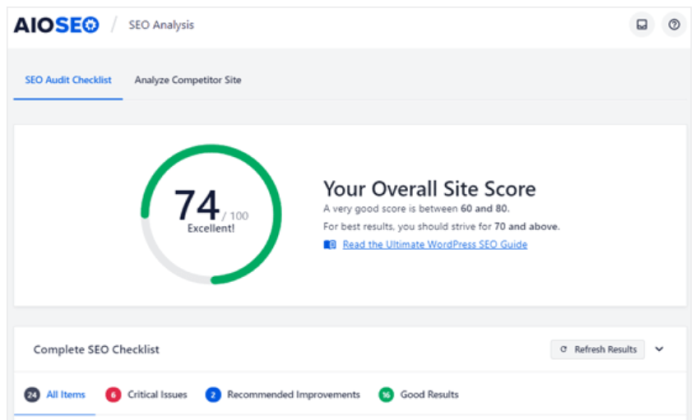The width and height of the screenshot is (700, 420).
Task: Open Read the Ultimate WordPress SEO Guide link
Action: click(x=435, y=245)
